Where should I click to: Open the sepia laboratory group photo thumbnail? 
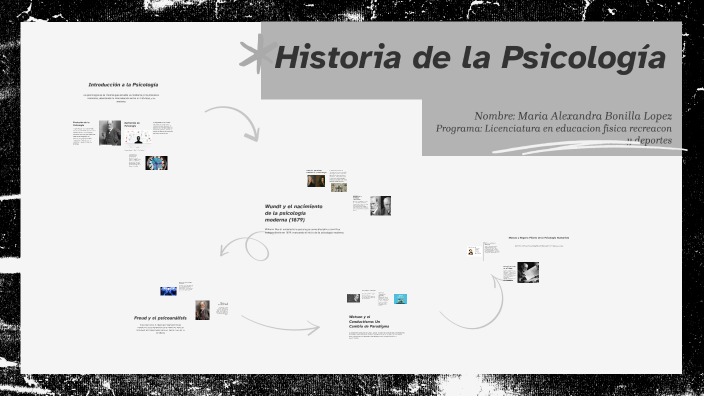[339, 188]
